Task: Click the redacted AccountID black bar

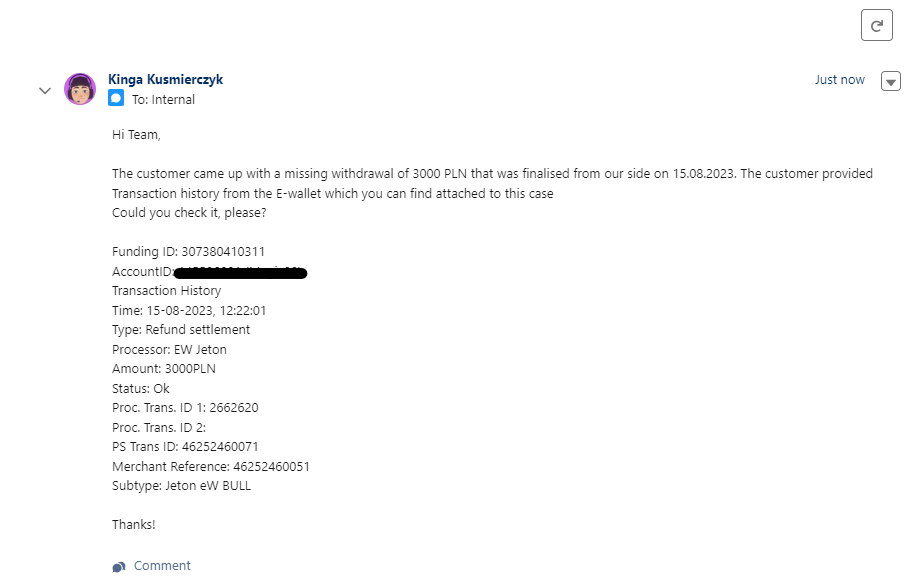Action: coord(239,272)
